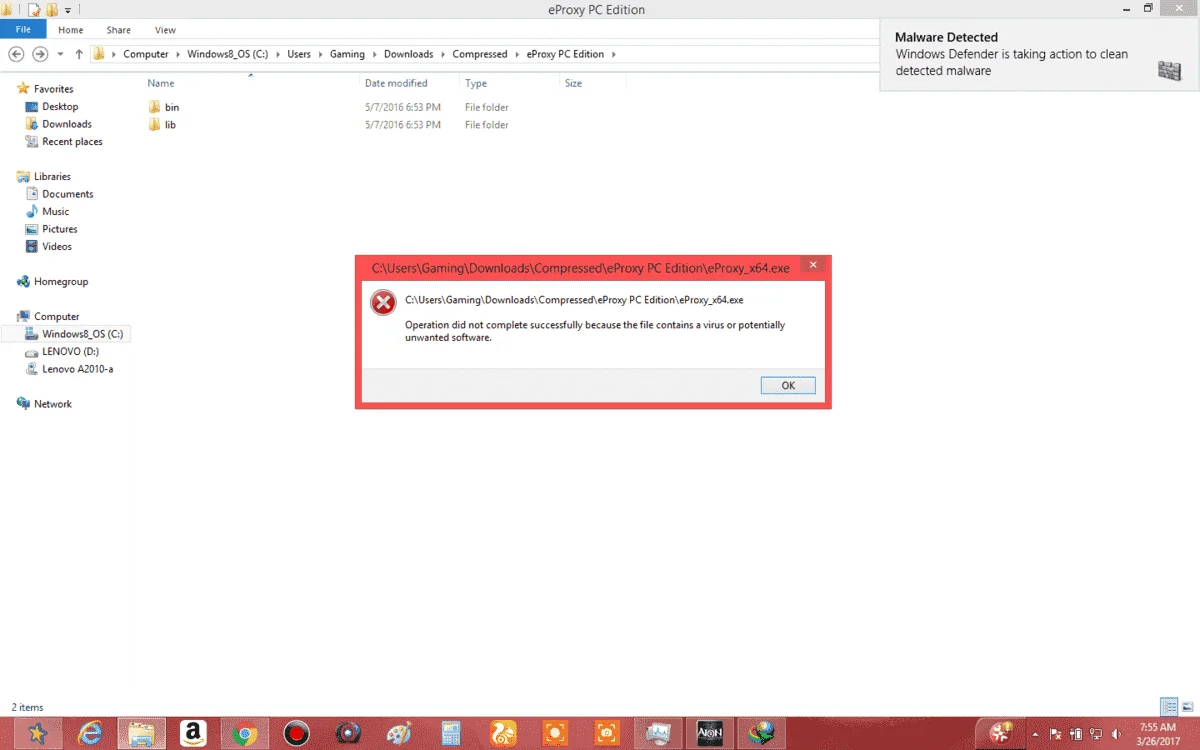The image size is (1200, 750).
Task: Click Downloads breadcrumb in address bar
Action: click(409, 54)
